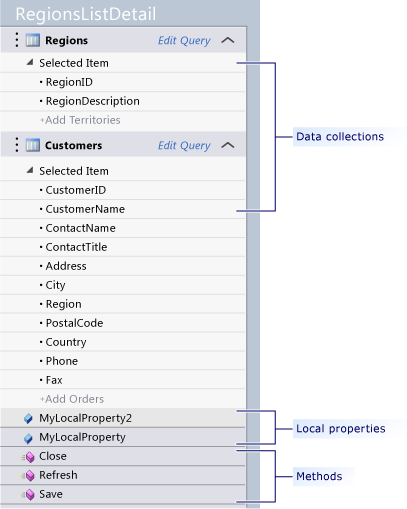
Task: Collapse the Regions collection chevron
Action: (x=228, y=40)
